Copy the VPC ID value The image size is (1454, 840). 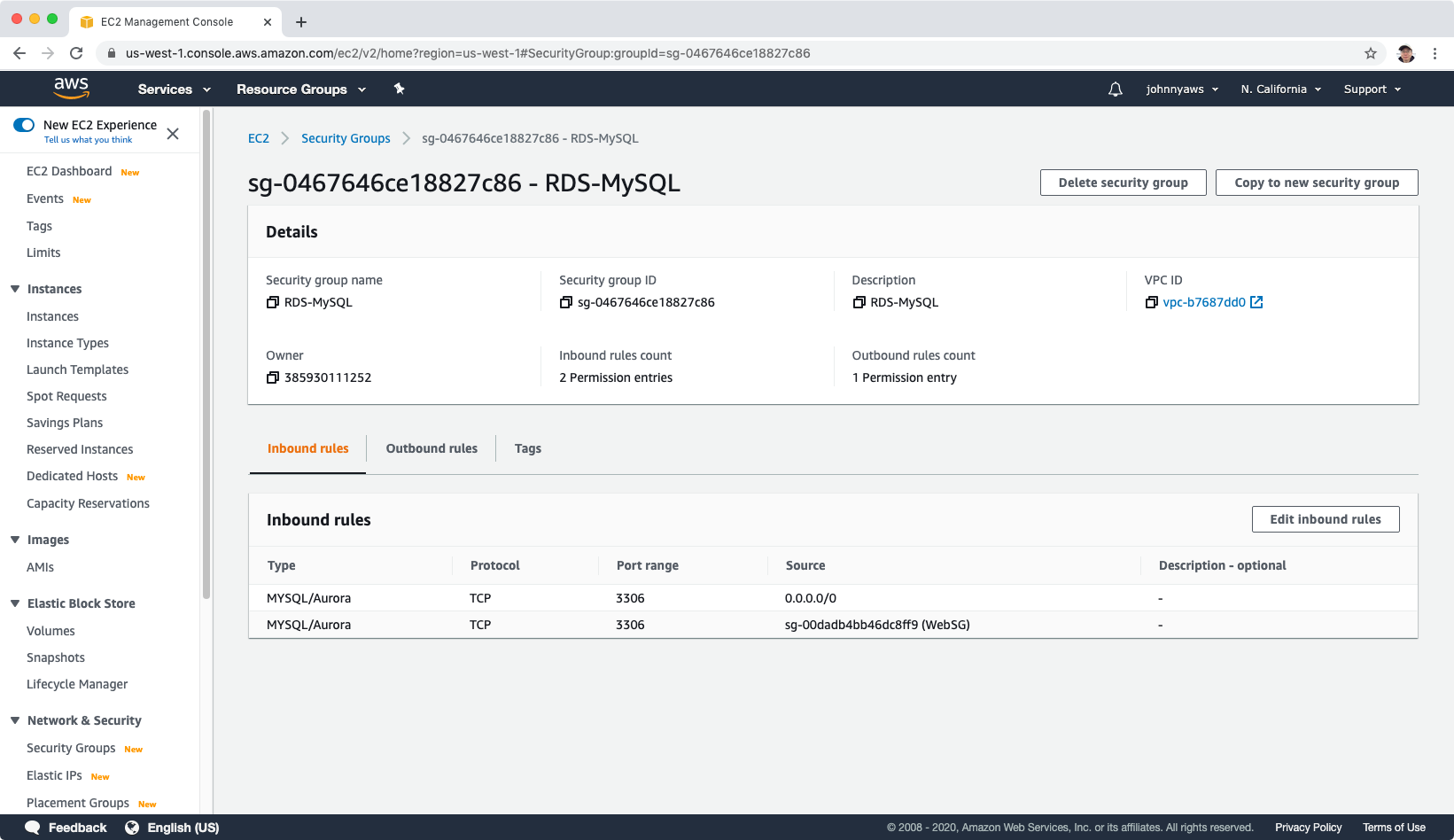pos(1151,302)
